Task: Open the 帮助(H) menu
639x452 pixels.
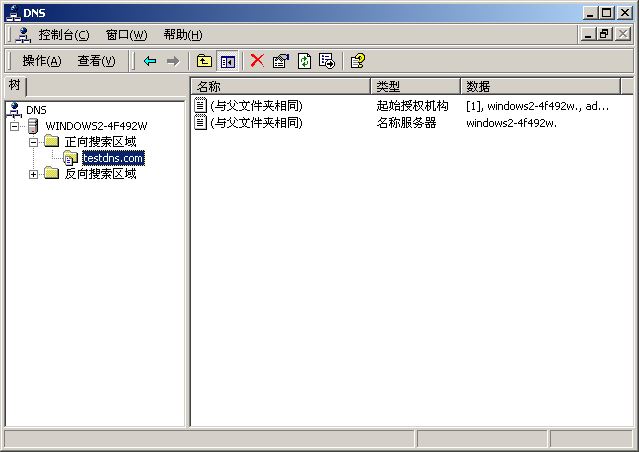Action: tap(182, 35)
